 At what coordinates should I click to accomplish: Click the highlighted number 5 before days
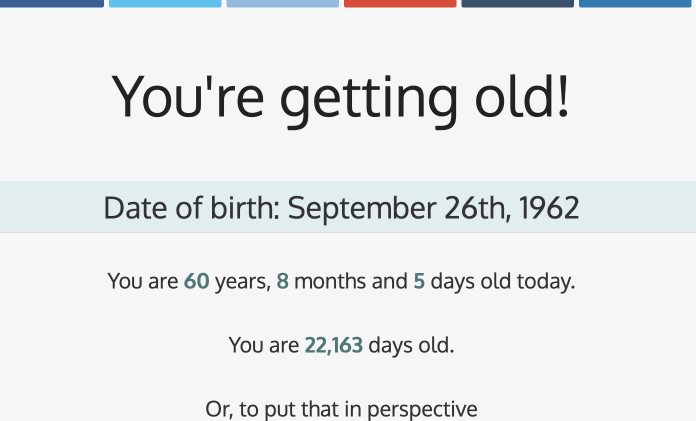[x=419, y=281]
